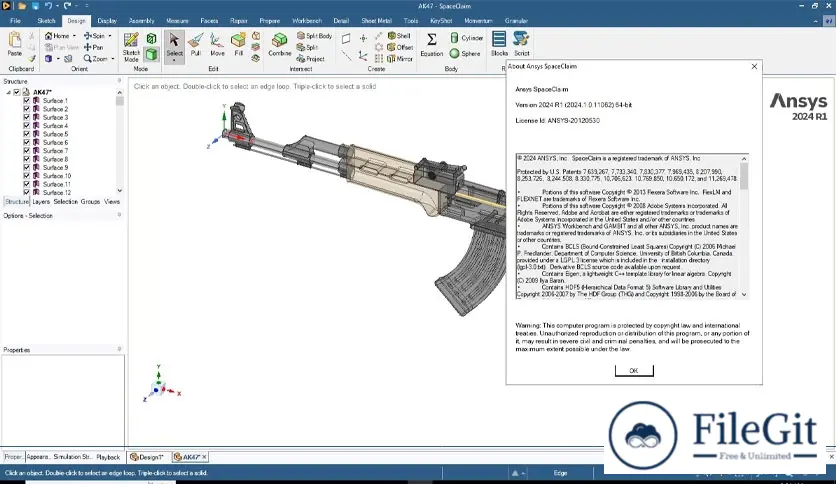Hide Surface 5 via its checkbox
Image resolution: width=836 pixels, height=484 pixels.
27,134
